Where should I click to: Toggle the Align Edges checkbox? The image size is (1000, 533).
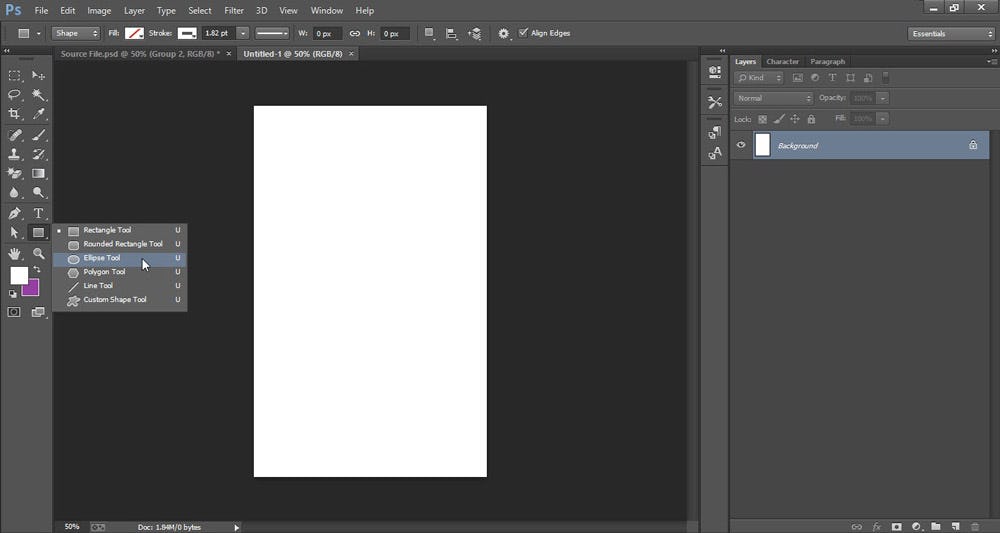(x=523, y=33)
